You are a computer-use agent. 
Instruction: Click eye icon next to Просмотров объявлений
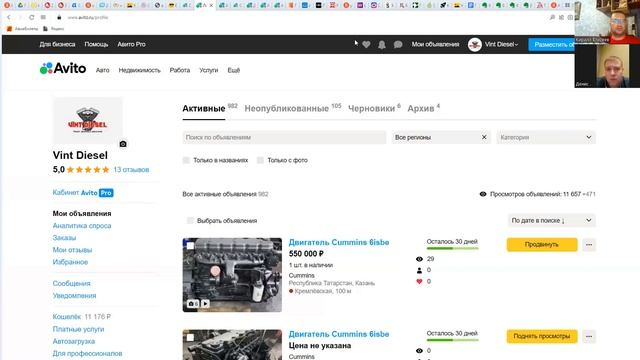coord(483,194)
